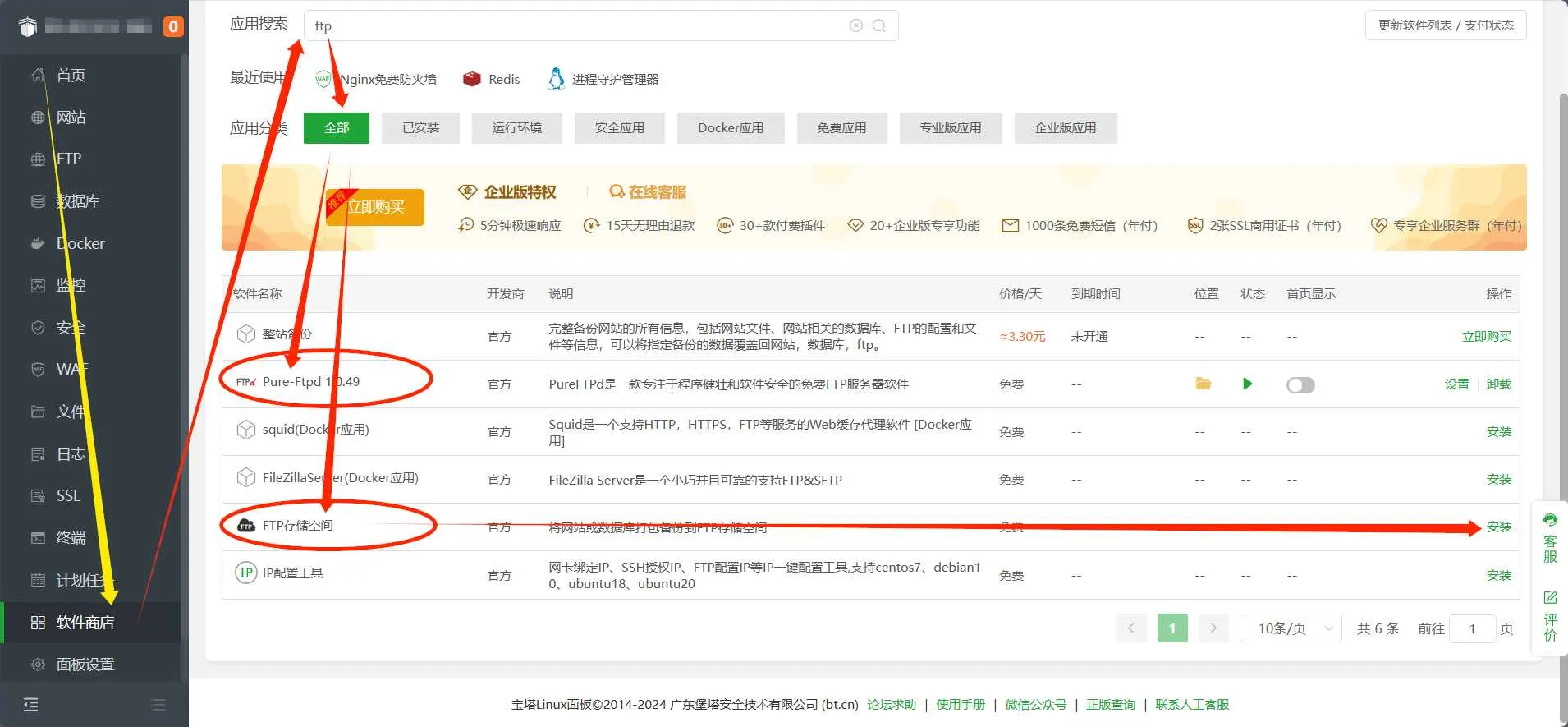1568x727 pixels.
Task: Select the 全部 category tab
Action: [337, 128]
